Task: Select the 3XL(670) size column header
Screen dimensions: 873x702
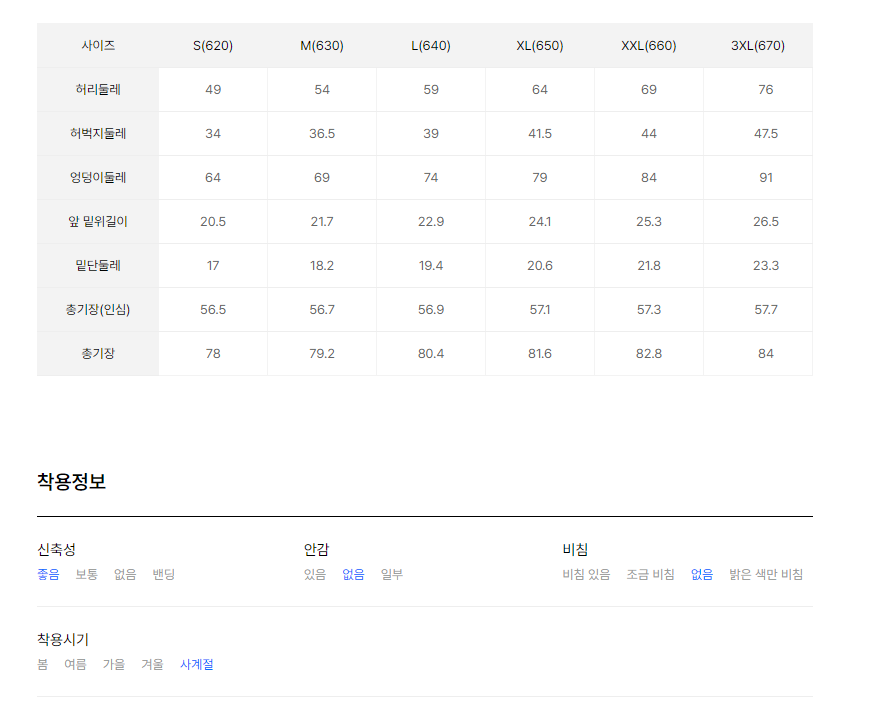Action: [x=758, y=46]
